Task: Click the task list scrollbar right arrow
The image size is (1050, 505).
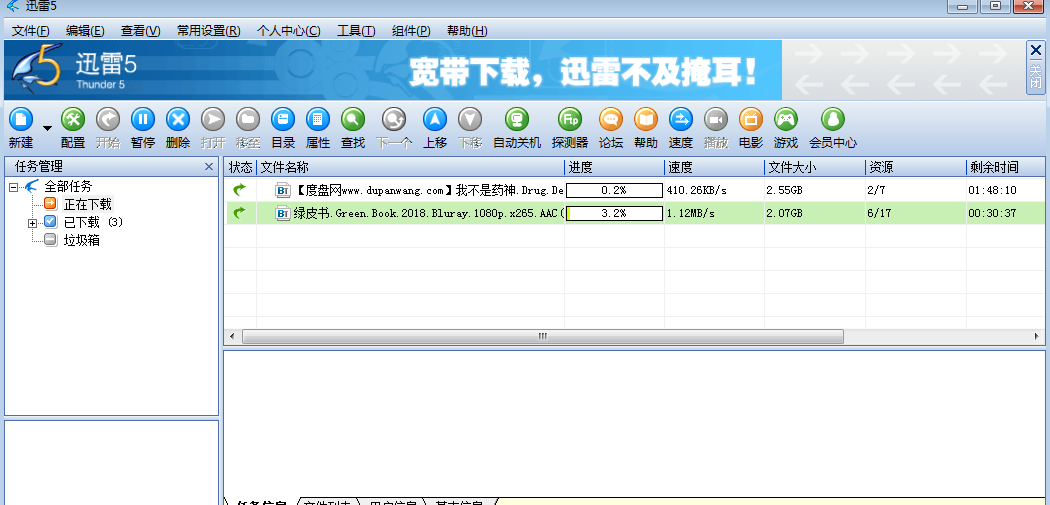Action: tap(1038, 336)
